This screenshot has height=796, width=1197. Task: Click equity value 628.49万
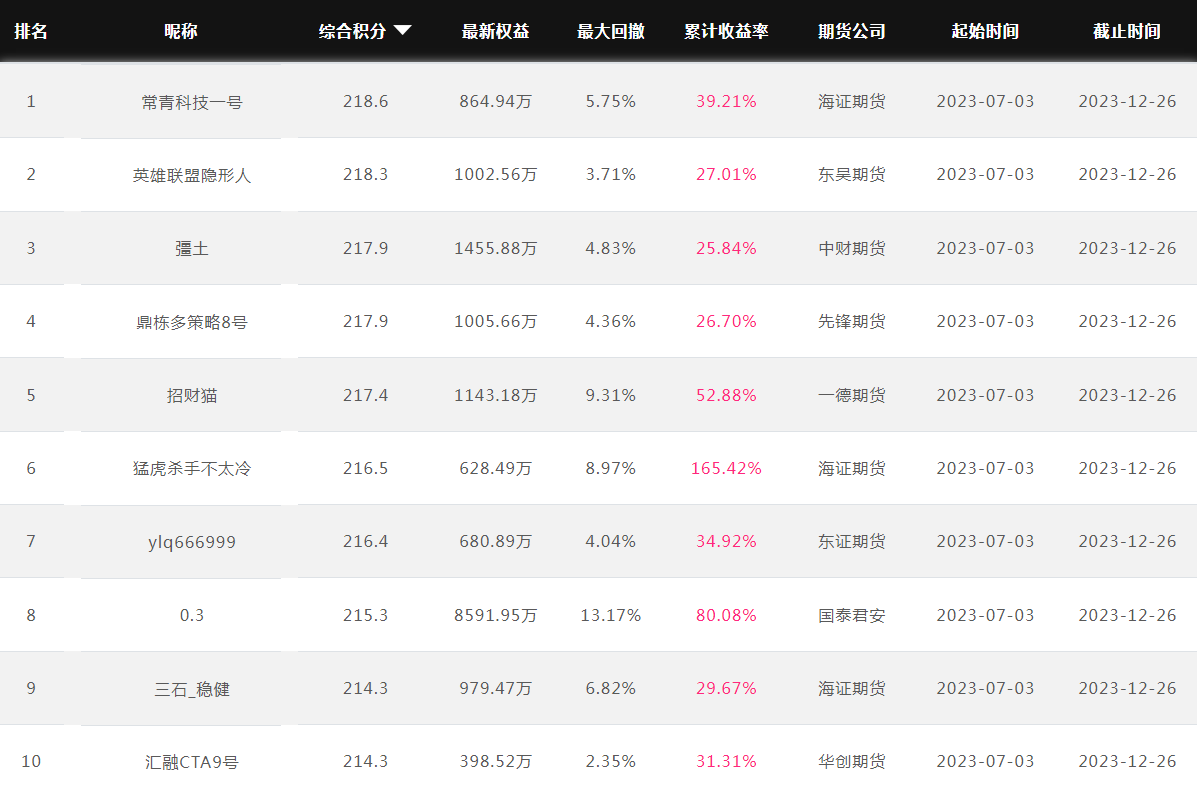point(495,469)
